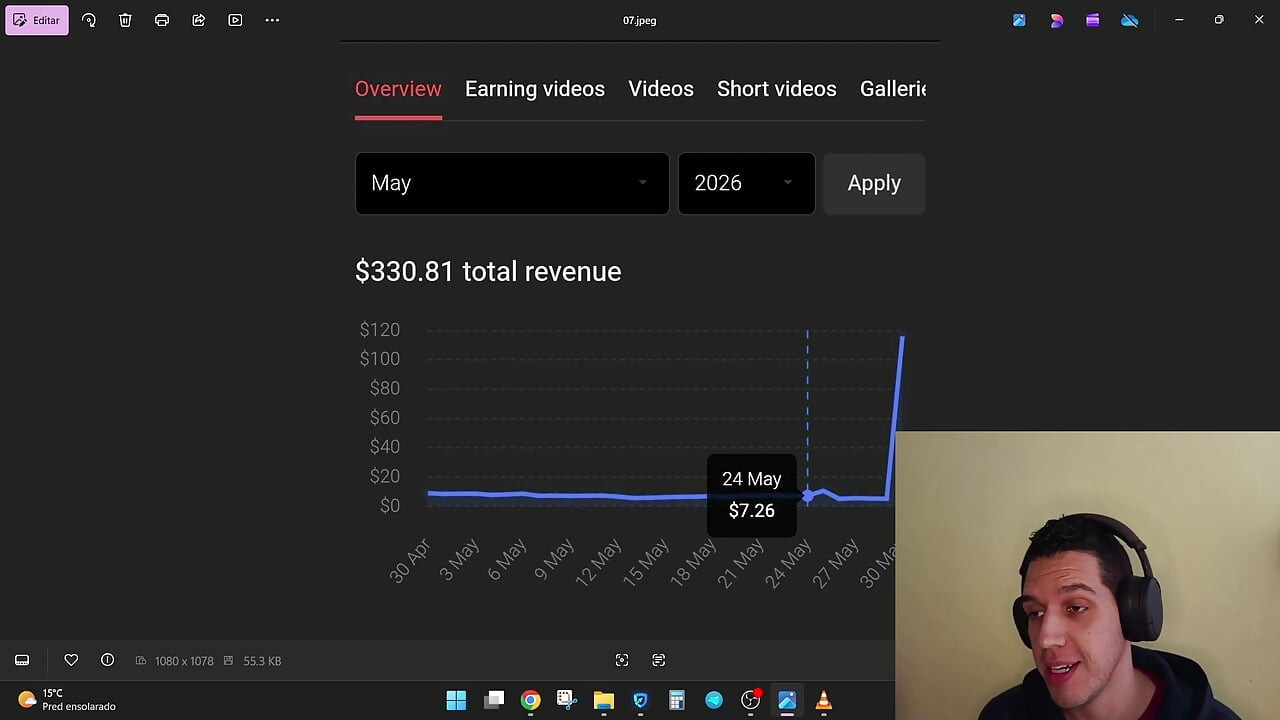Open the three-dot more options menu
The image size is (1280, 720).
click(x=272, y=20)
